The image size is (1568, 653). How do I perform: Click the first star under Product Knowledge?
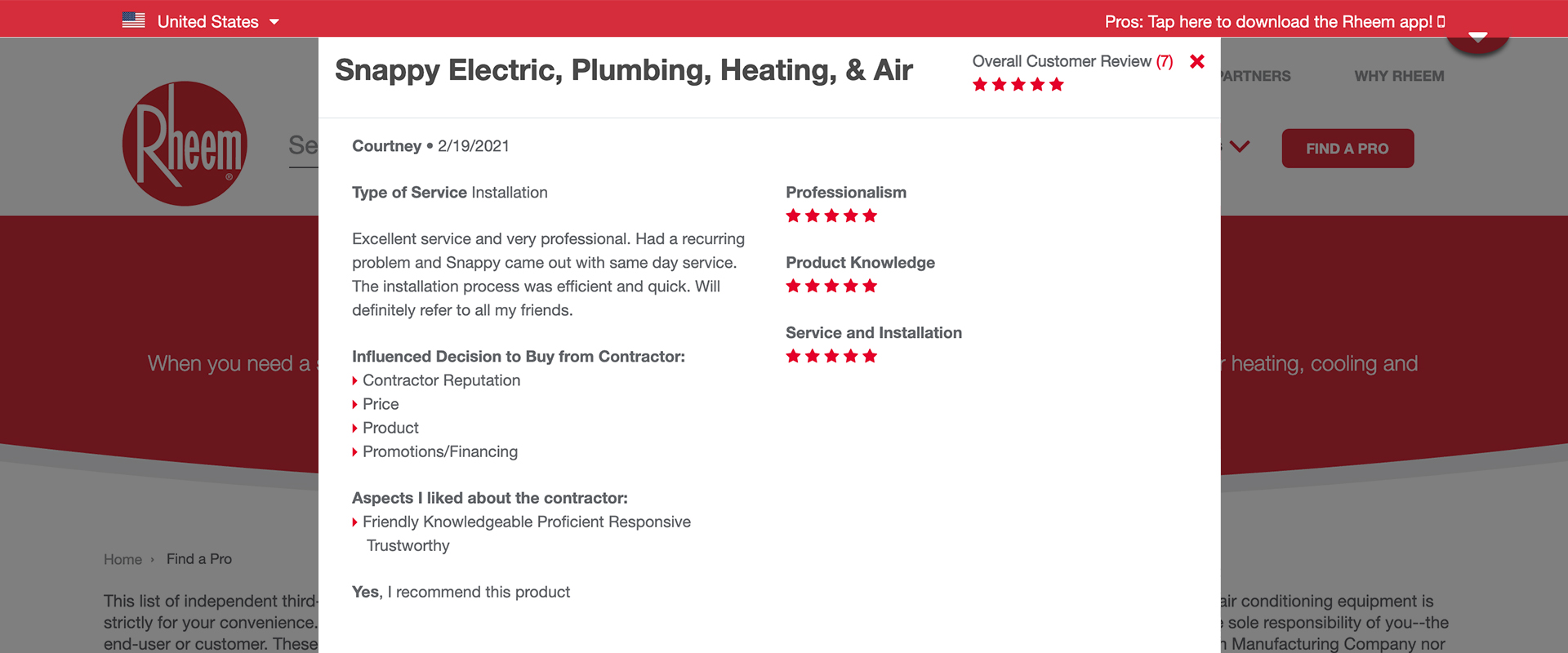792,286
